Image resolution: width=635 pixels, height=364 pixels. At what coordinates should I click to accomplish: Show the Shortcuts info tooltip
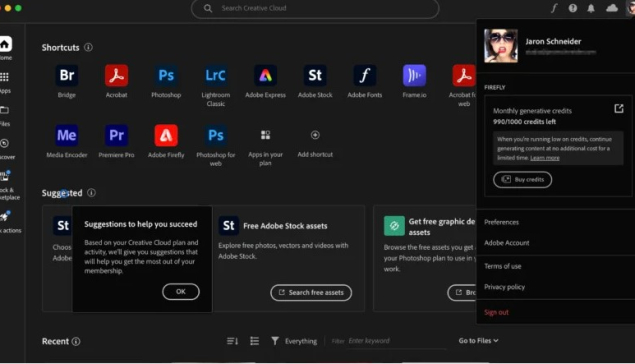[88, 47]
